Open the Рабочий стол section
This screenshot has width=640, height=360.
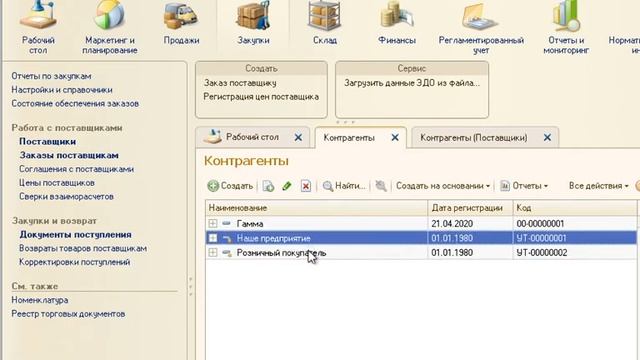38,28
